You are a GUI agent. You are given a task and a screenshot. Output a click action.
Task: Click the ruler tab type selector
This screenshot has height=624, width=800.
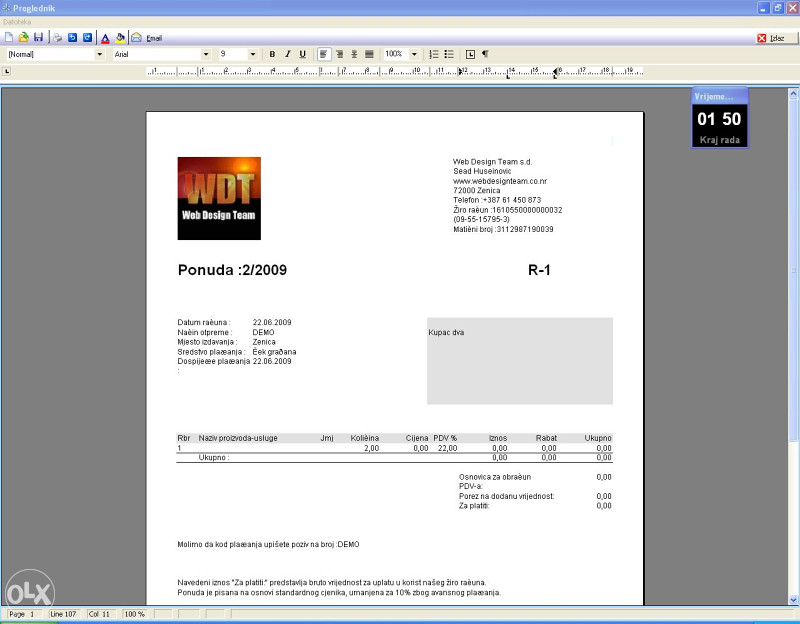point(7,71)
